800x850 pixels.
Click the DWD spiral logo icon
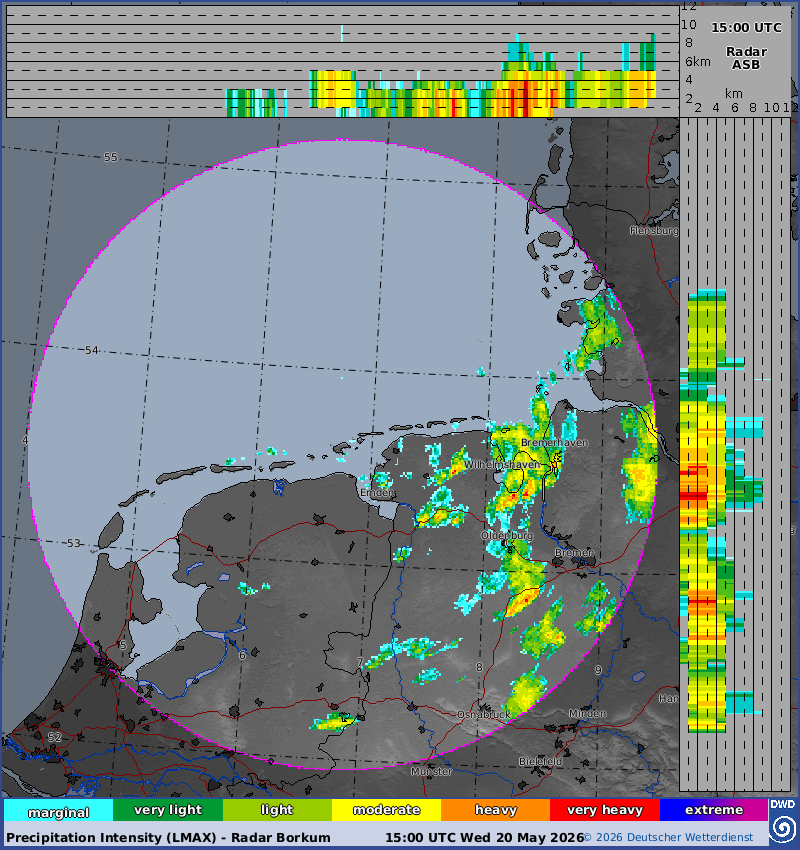point(783,828)
